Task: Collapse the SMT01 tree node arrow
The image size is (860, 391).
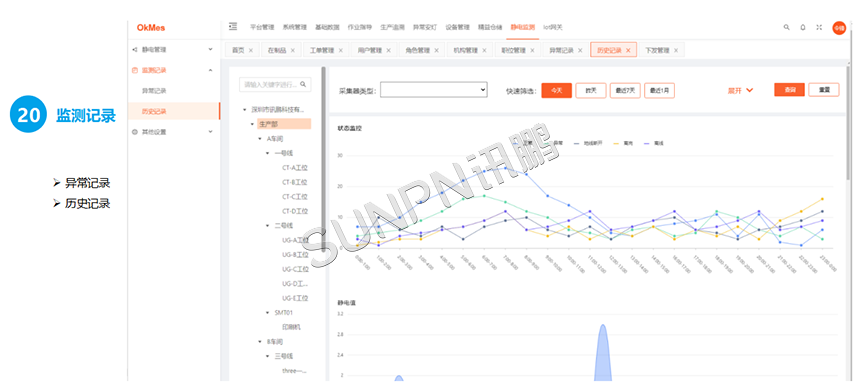Action: click(268, 313)
